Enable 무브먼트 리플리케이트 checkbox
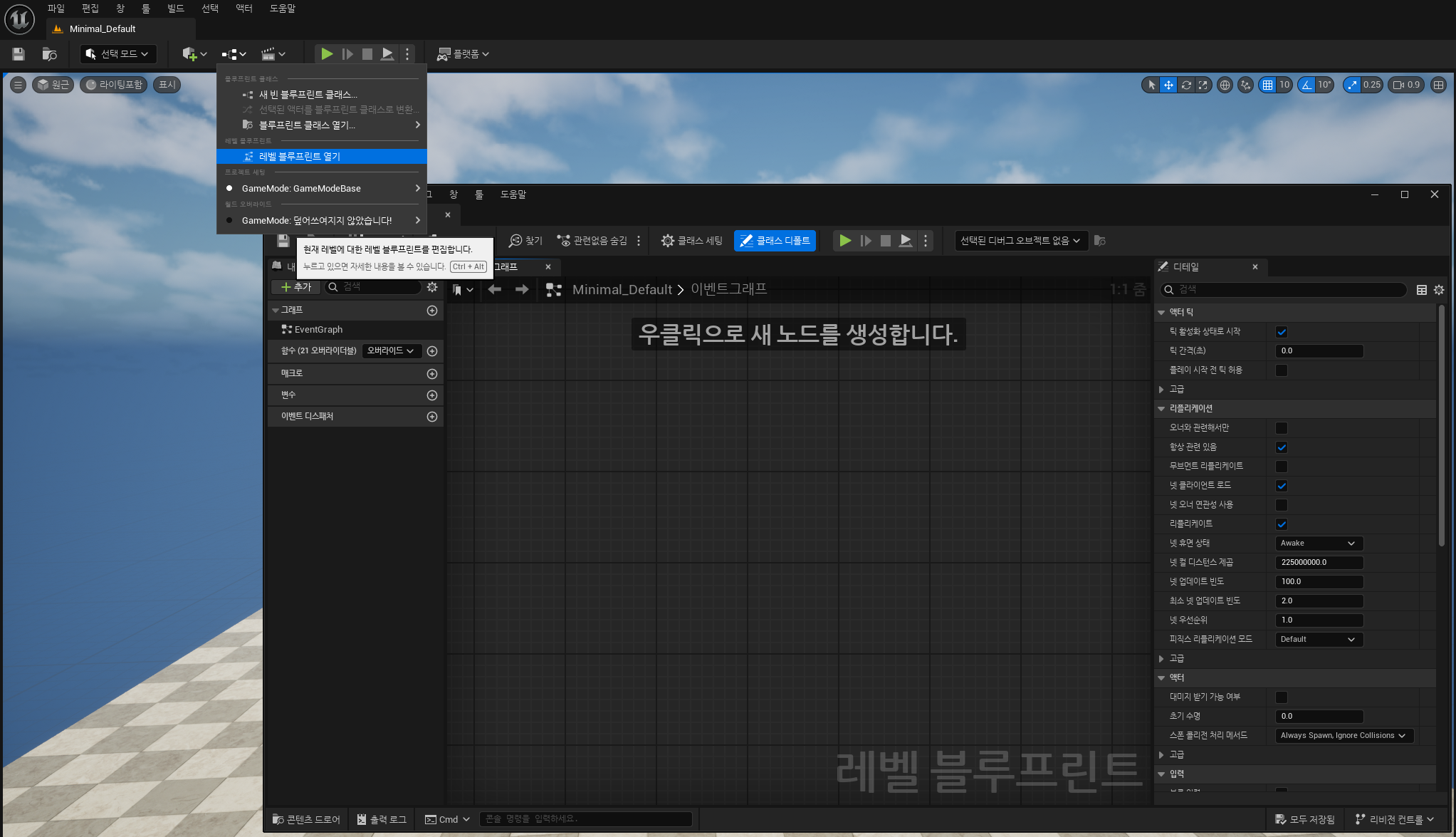 pyautogui.click(x=1281, y=467)
